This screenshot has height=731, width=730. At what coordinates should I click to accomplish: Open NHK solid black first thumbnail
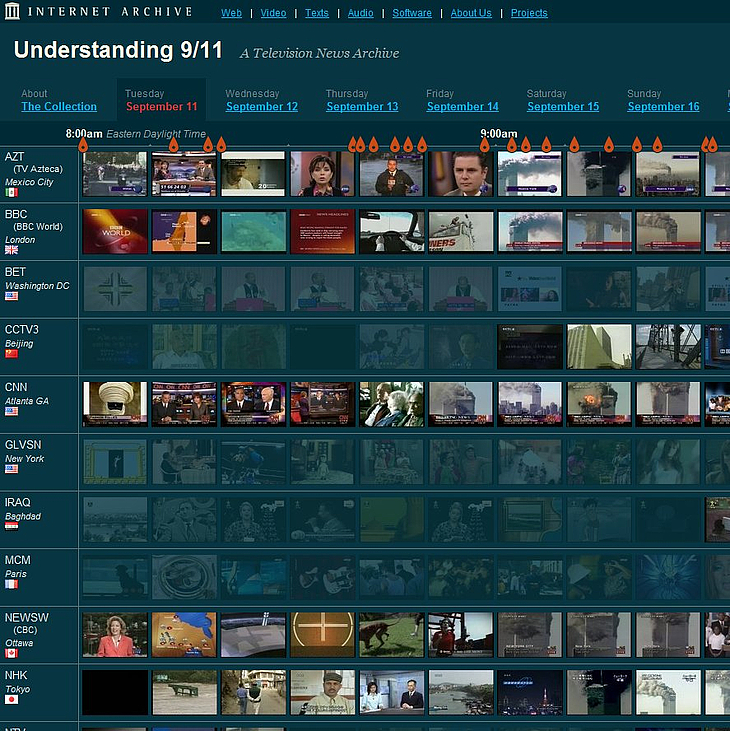point(115,692)
